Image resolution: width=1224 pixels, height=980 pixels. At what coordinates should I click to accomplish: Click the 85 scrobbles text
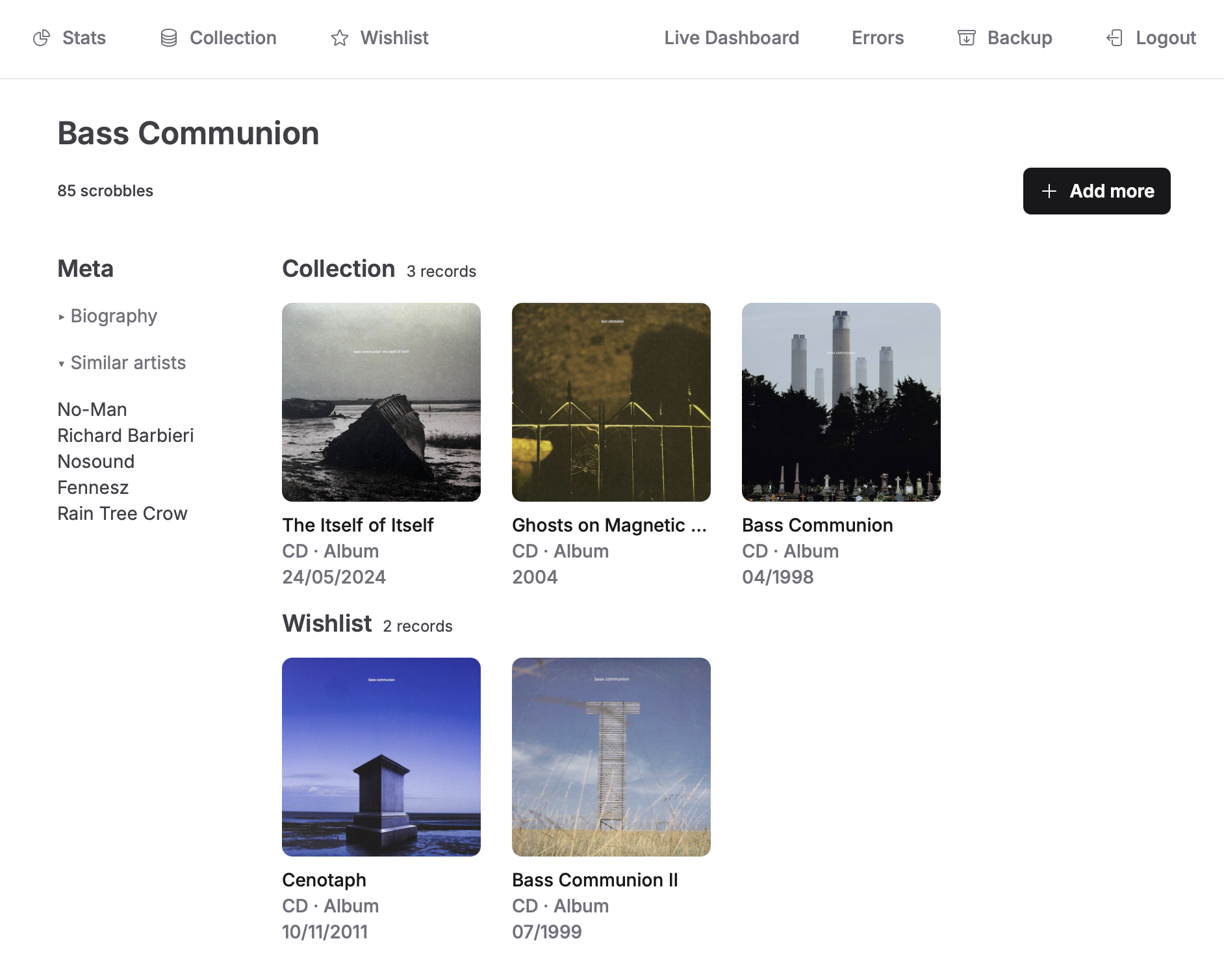click(105, 191)
